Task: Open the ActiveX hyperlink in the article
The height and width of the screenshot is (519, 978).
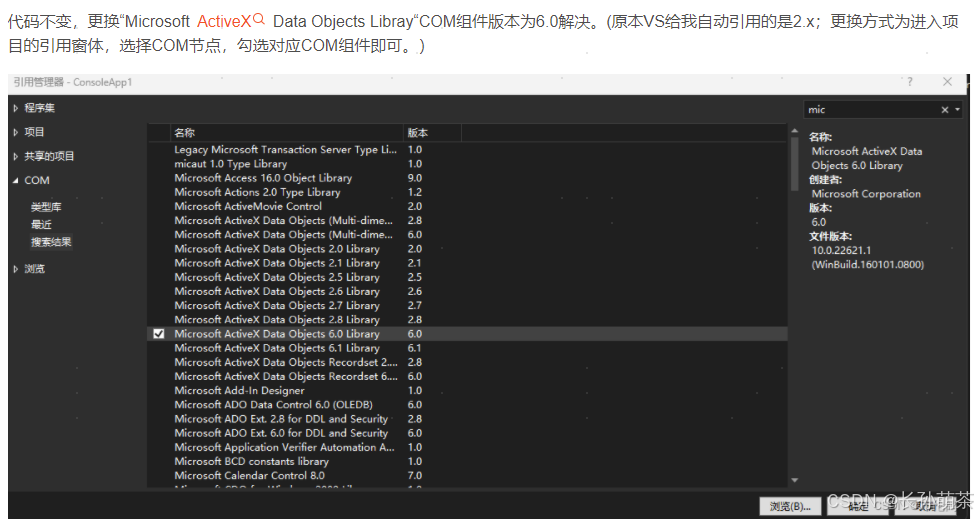Action: pyautogui.click(x=224, y=22)
